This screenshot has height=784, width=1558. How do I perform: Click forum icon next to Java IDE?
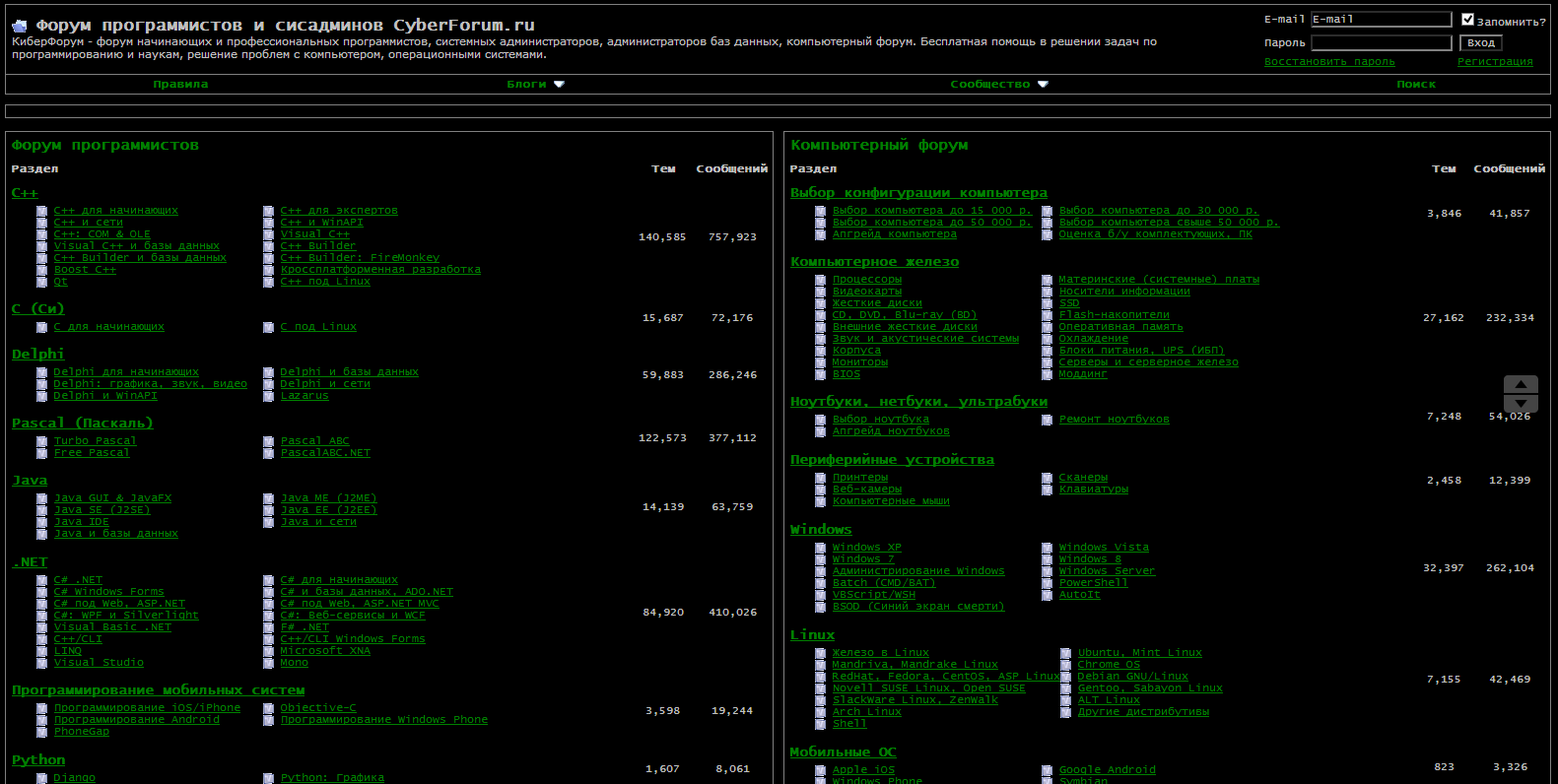[42, 522]
